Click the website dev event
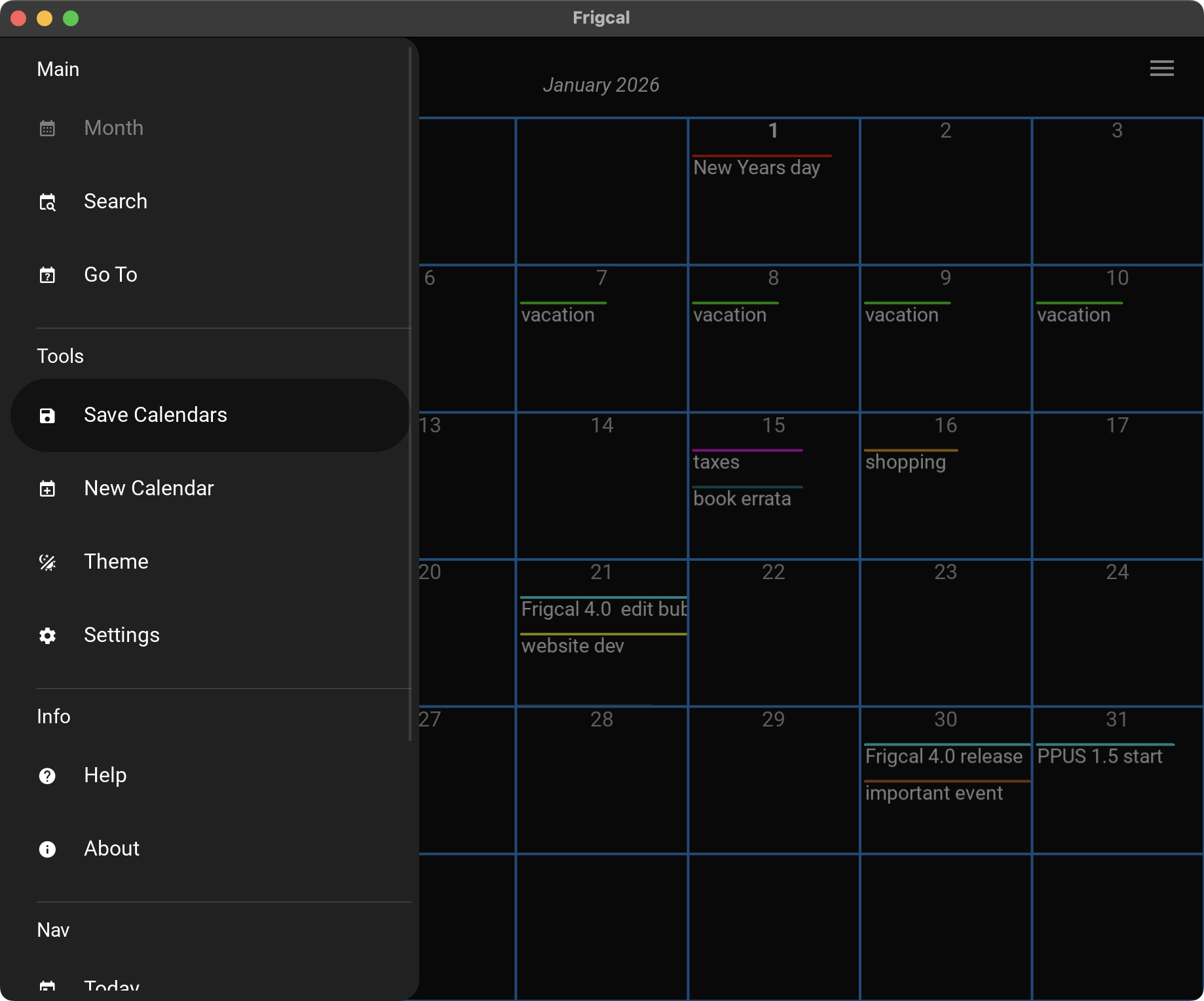 click(x=573, y=646)
